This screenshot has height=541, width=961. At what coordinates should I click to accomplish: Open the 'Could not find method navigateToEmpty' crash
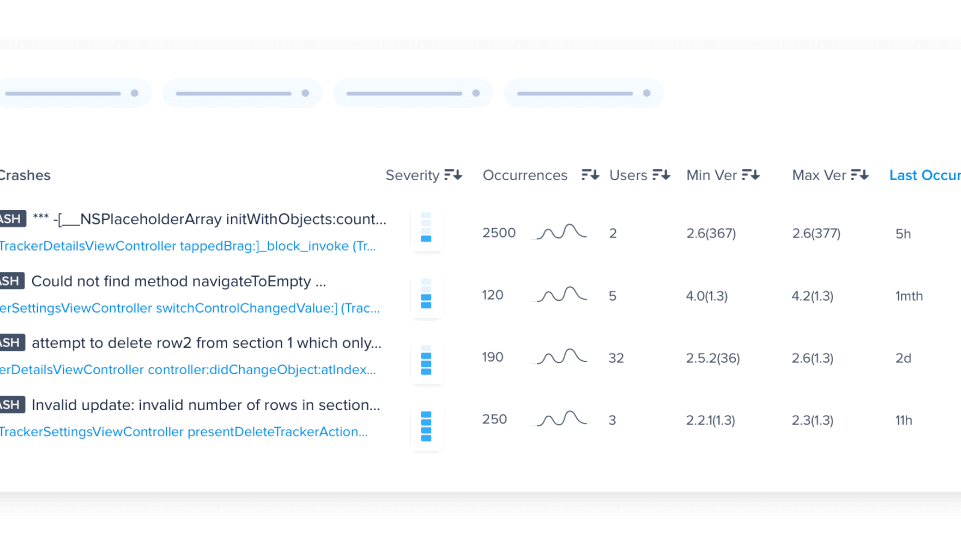[178, 281]
